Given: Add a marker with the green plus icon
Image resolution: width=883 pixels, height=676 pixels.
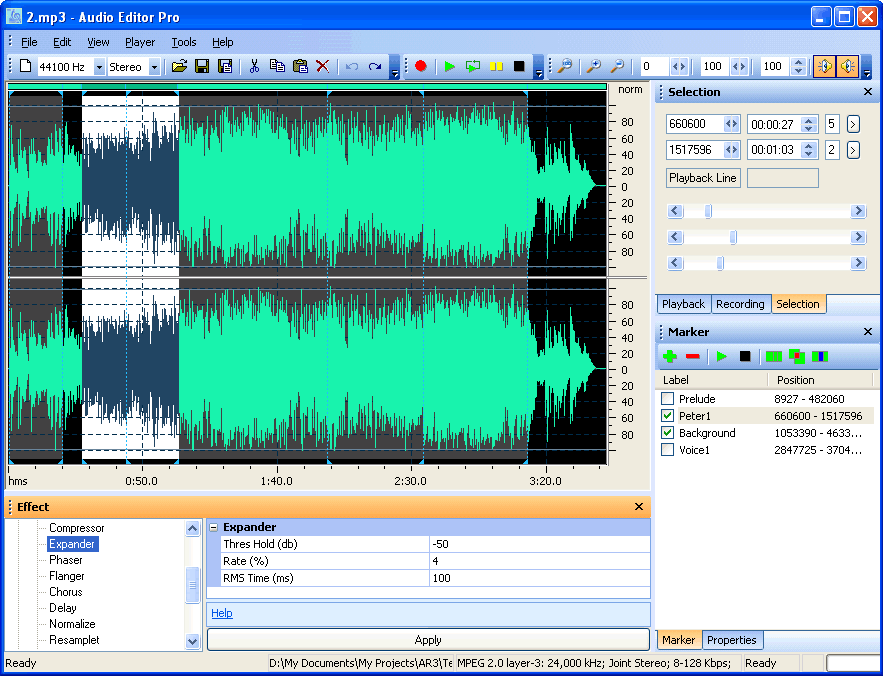Looking at the screenshot, I should coord(670,357).
